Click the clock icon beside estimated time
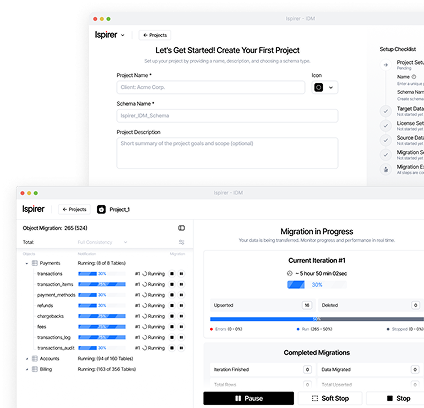The width and height of the screenshot is (424, 408). (x=290, y=273)
